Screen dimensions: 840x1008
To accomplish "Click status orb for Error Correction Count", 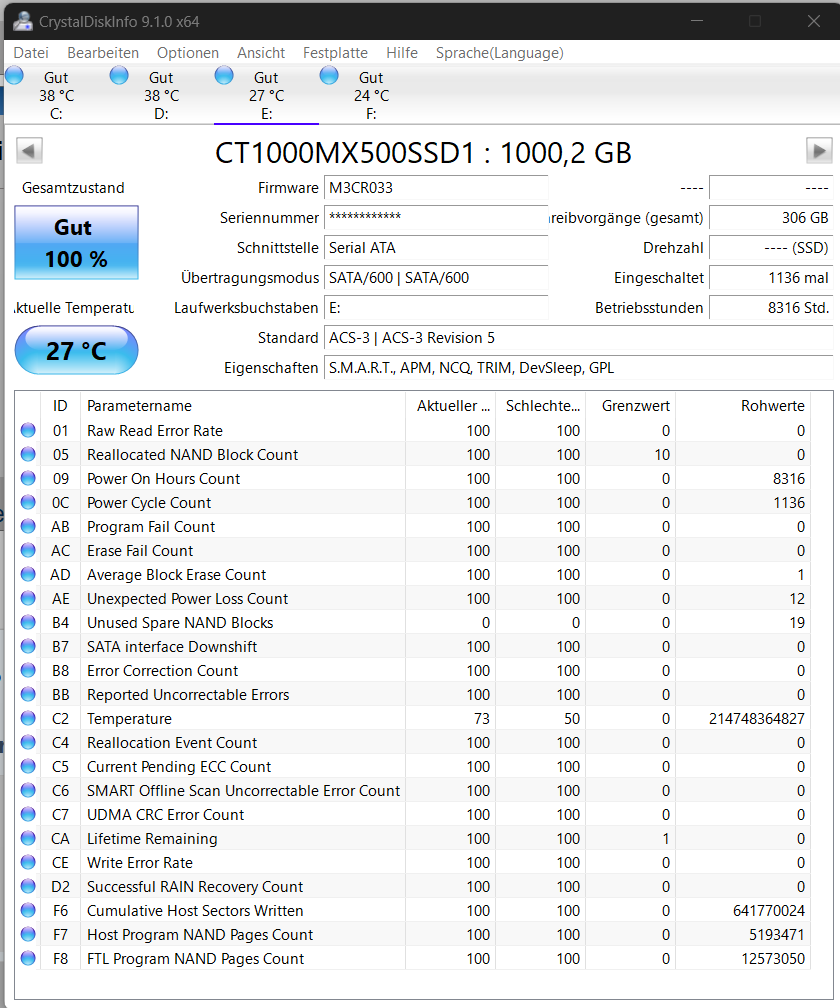I will coord(28,670).
